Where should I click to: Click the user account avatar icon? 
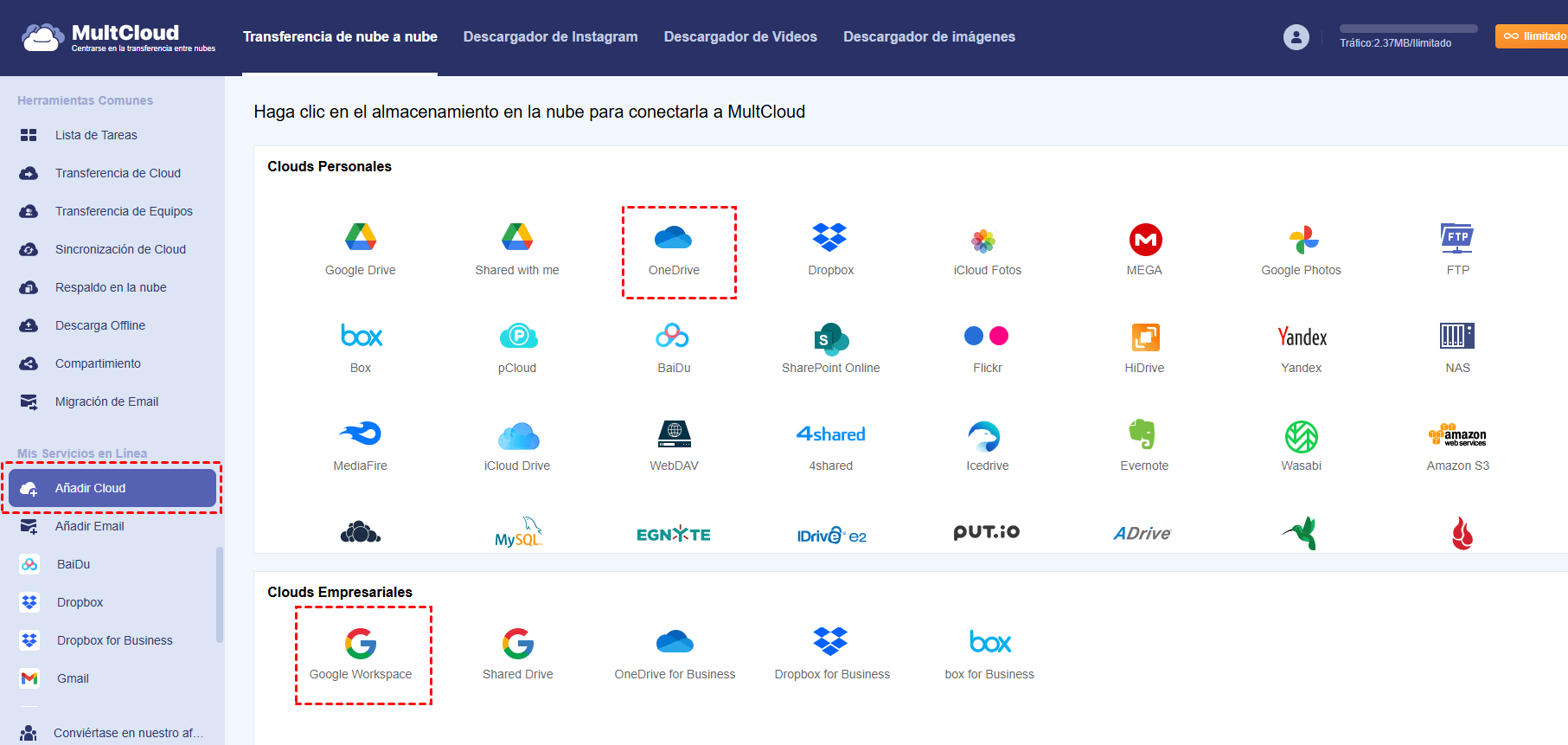1296,37
